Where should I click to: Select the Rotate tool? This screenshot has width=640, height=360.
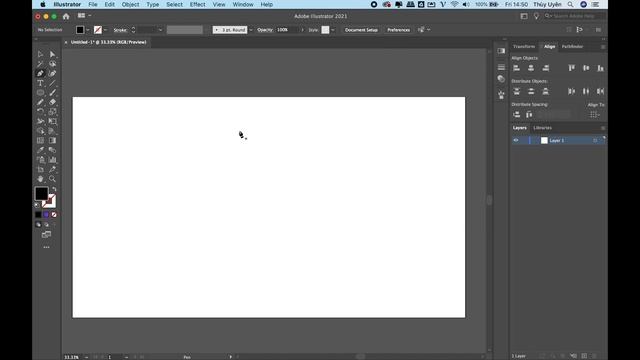[x=40, y=112]
